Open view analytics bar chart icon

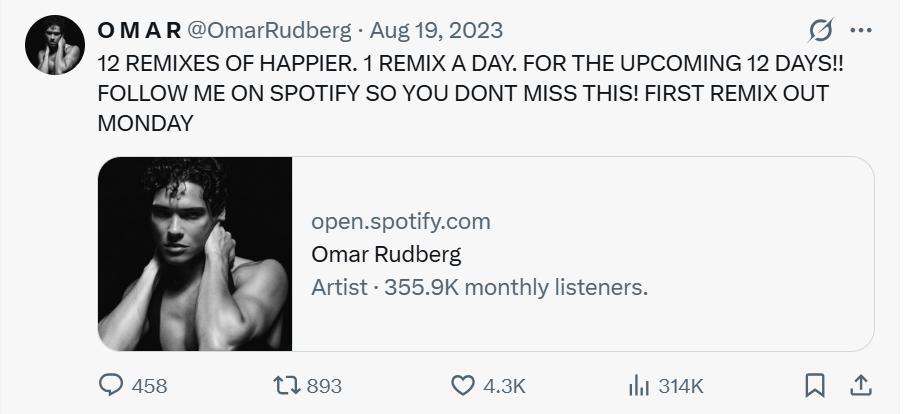pyautogui.click(x=639, y=385)
